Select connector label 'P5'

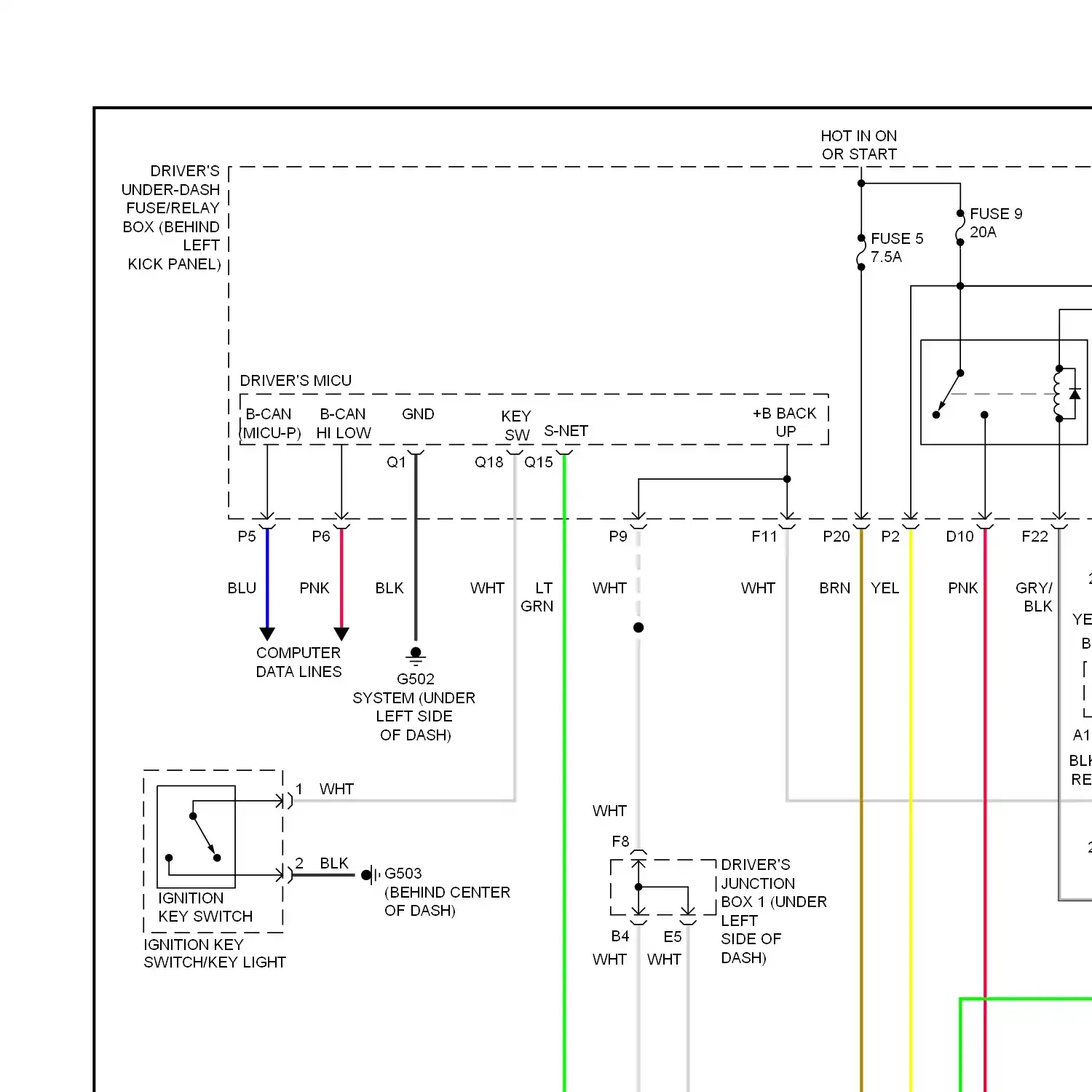coord(247,537)
